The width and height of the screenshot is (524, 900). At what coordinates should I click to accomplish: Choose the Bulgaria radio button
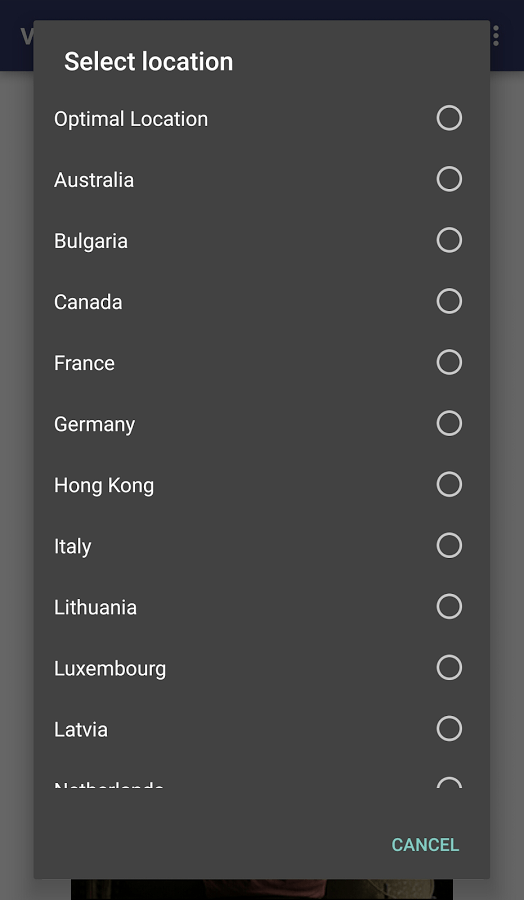[x=449, y=240]
